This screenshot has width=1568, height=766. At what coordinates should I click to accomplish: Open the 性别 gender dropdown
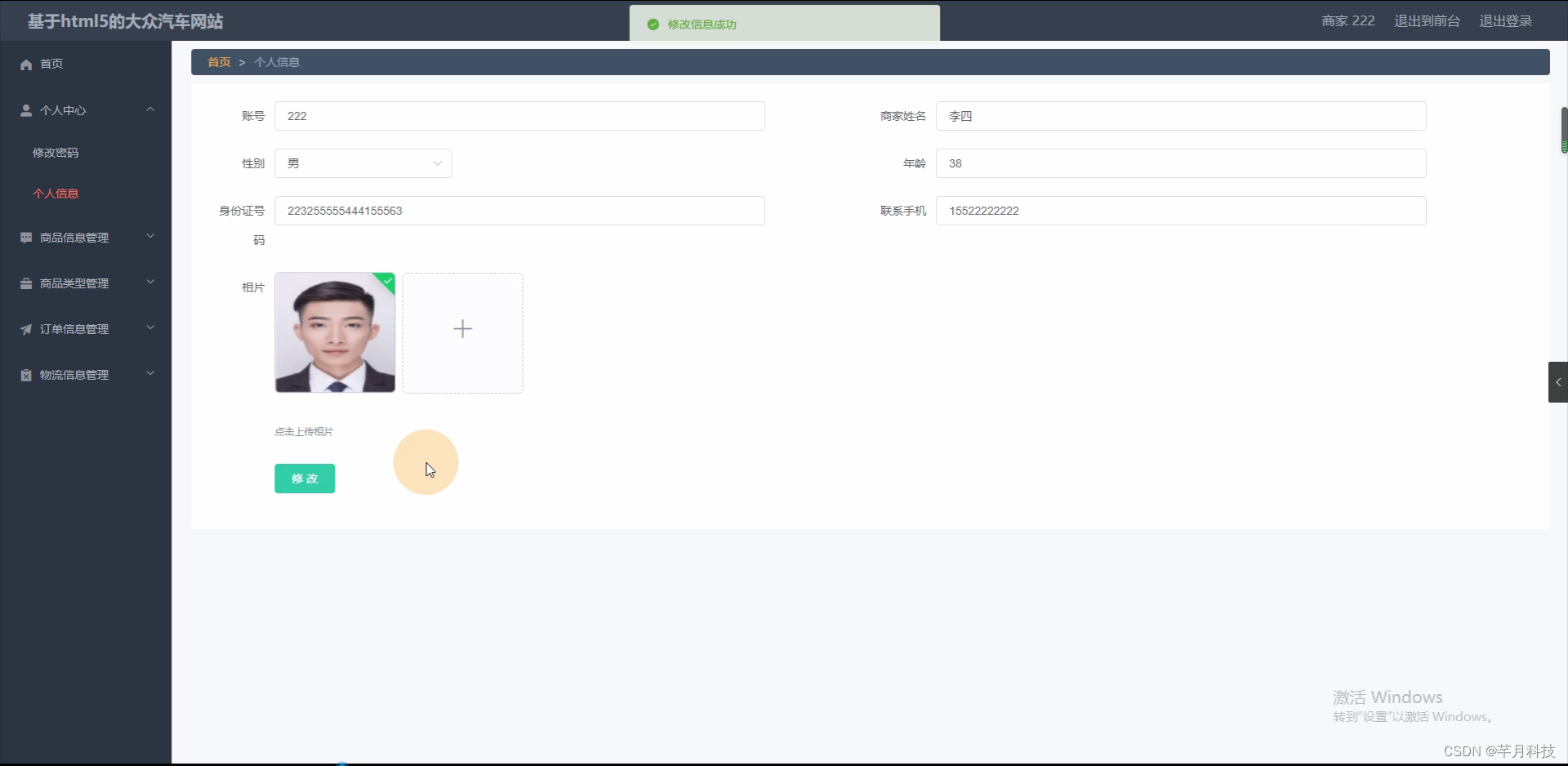coord(363,163)
